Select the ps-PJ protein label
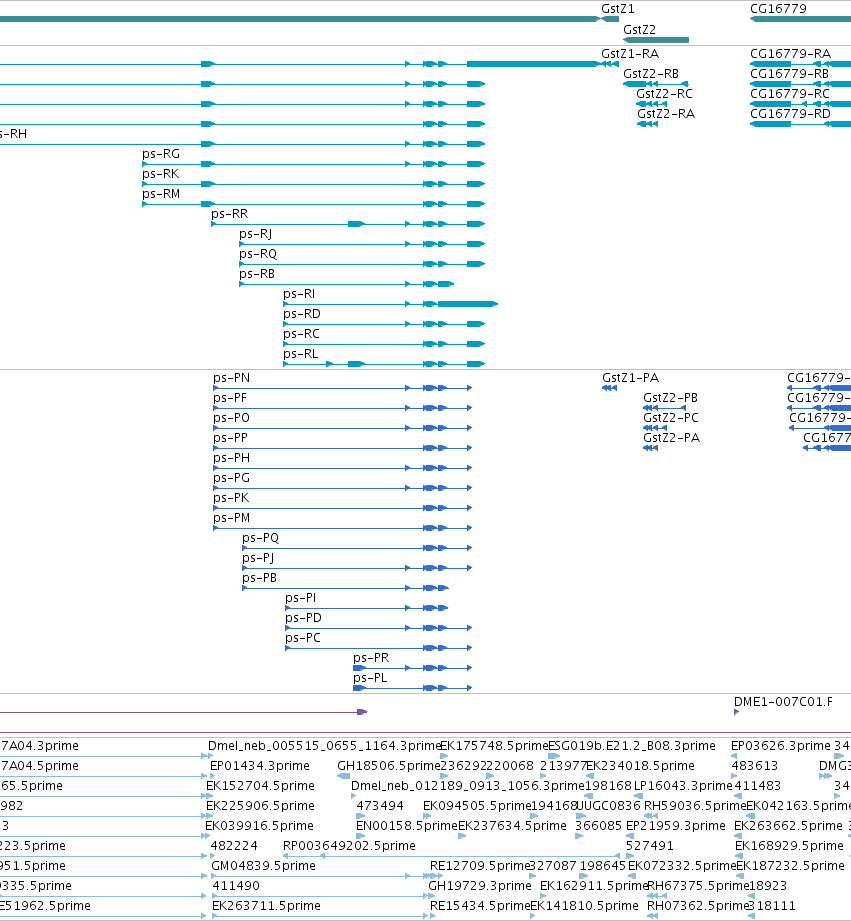The image size is (851, 921). (x=258, y=557)
